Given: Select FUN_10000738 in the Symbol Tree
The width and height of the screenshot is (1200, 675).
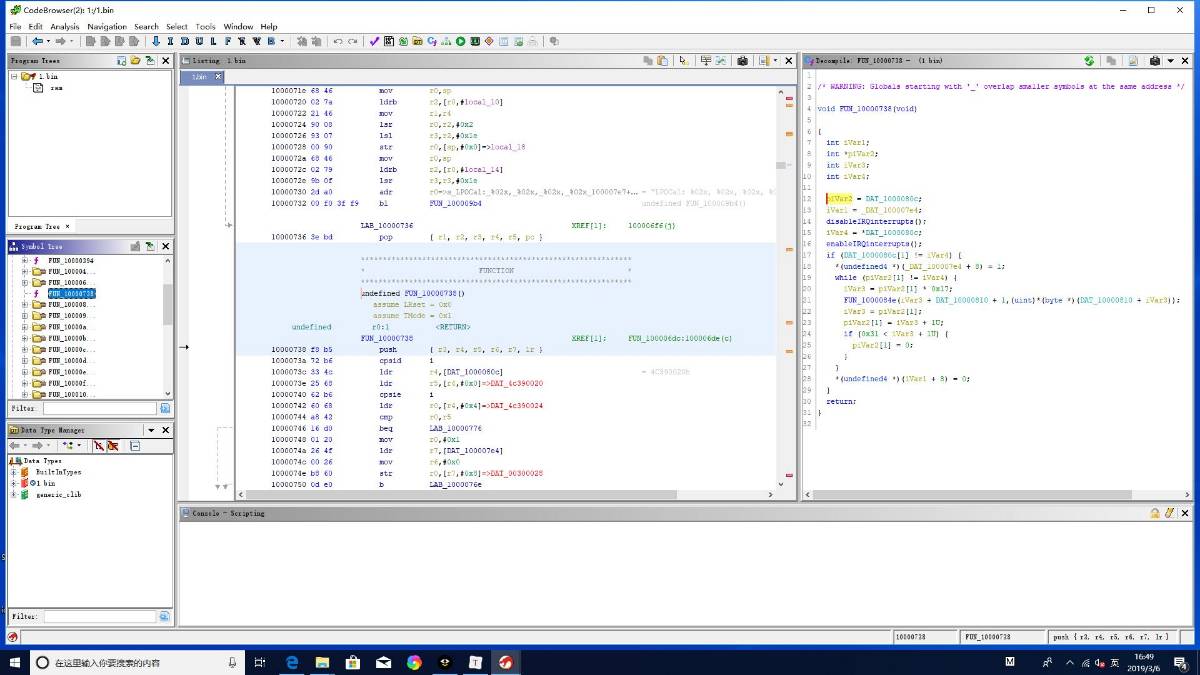Looking at the screenshot, I should click(70, 294).
